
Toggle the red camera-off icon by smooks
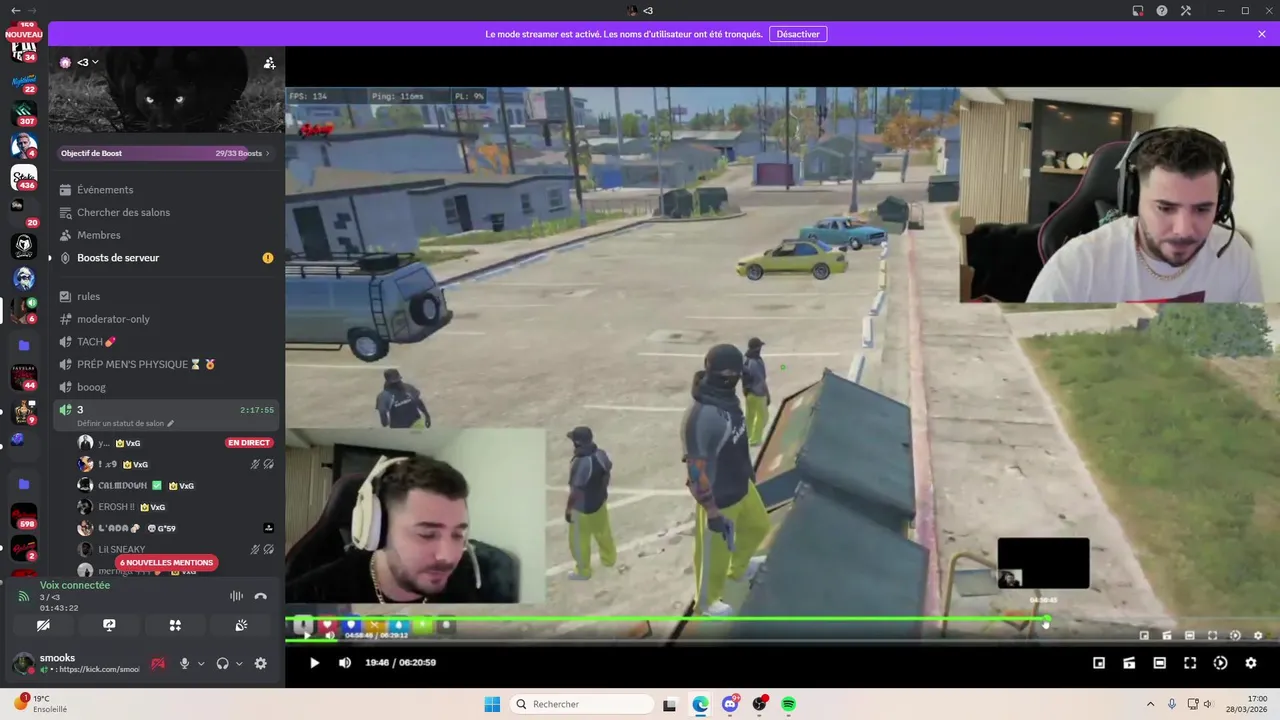157,663
